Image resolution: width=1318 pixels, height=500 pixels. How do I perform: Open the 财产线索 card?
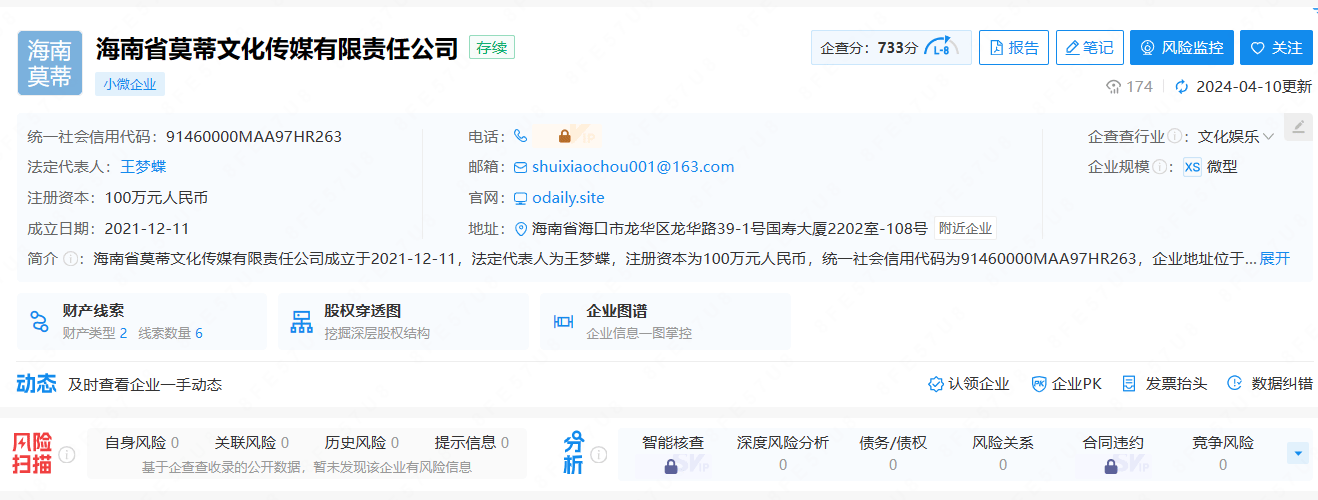point(141,321)
